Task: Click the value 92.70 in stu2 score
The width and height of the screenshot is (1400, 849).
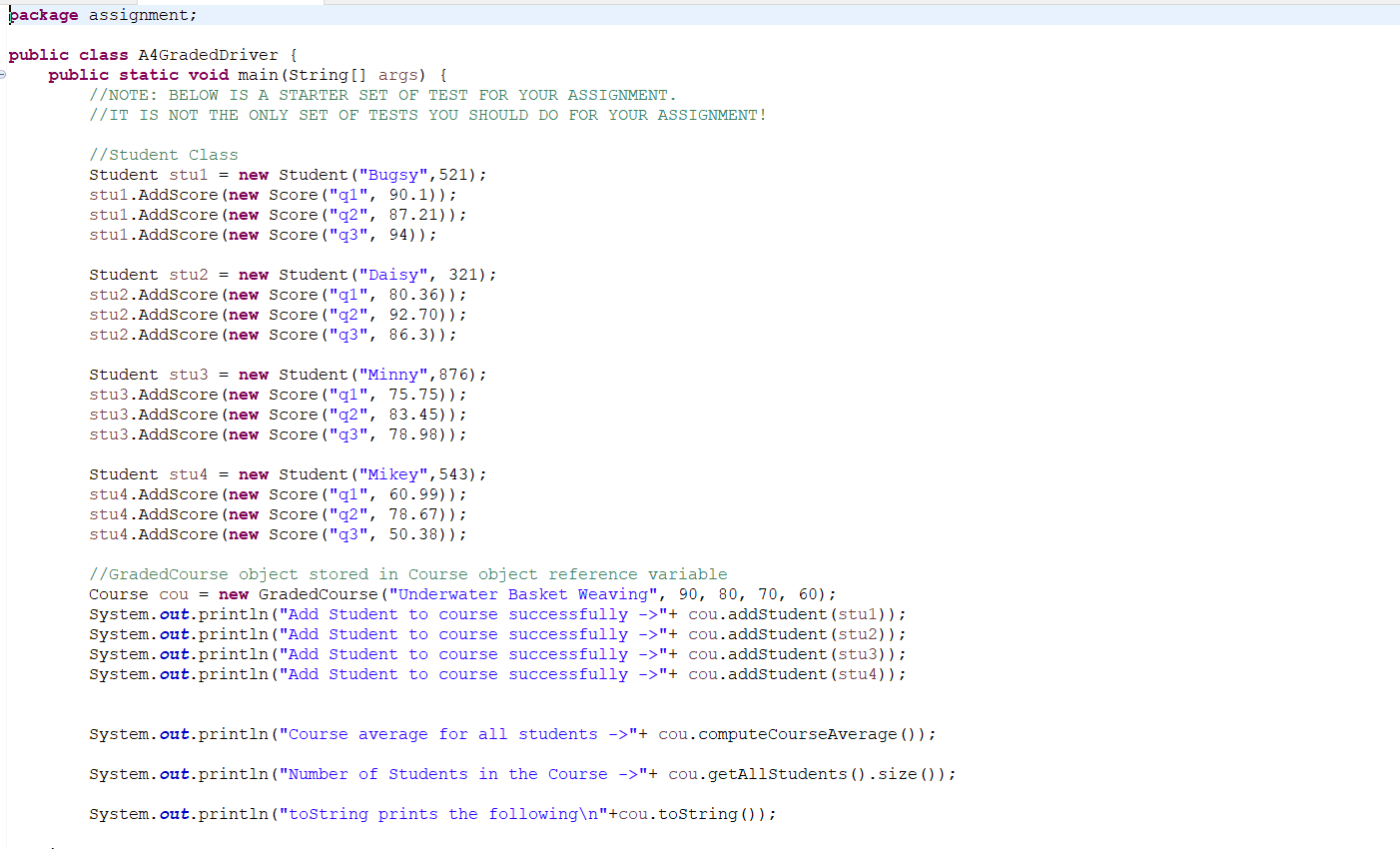Action: [x=413, y=315]
